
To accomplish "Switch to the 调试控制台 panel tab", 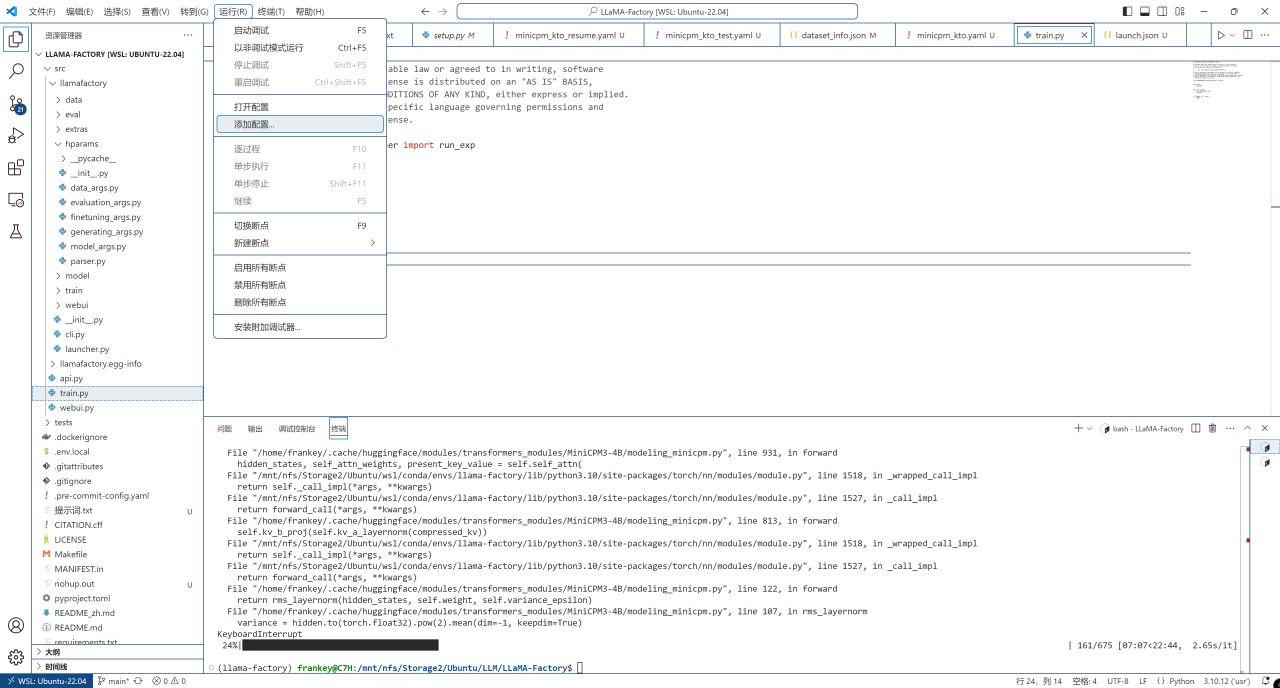I will [296, 428].
